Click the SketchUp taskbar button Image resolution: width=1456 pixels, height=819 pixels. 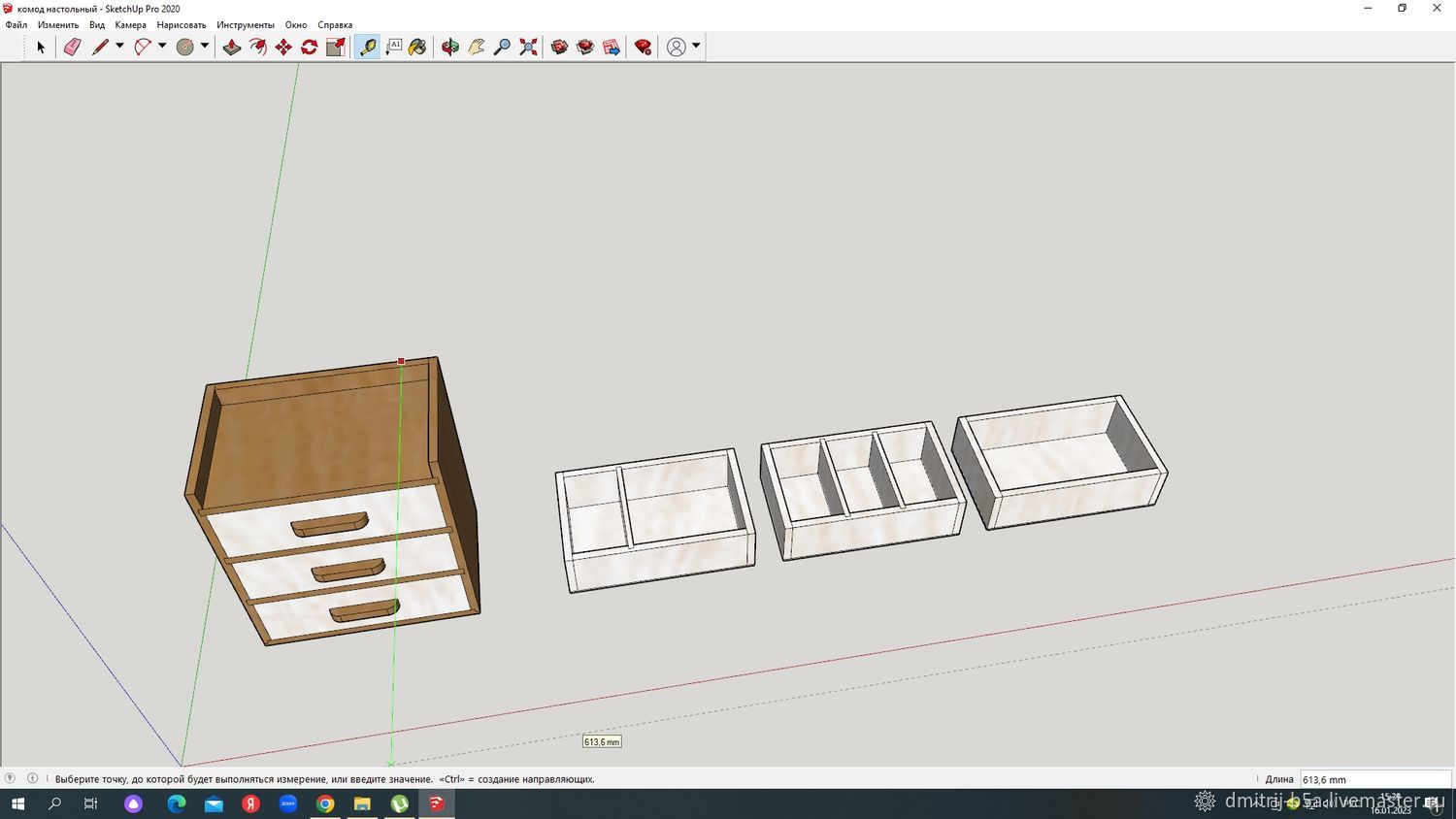437,803
